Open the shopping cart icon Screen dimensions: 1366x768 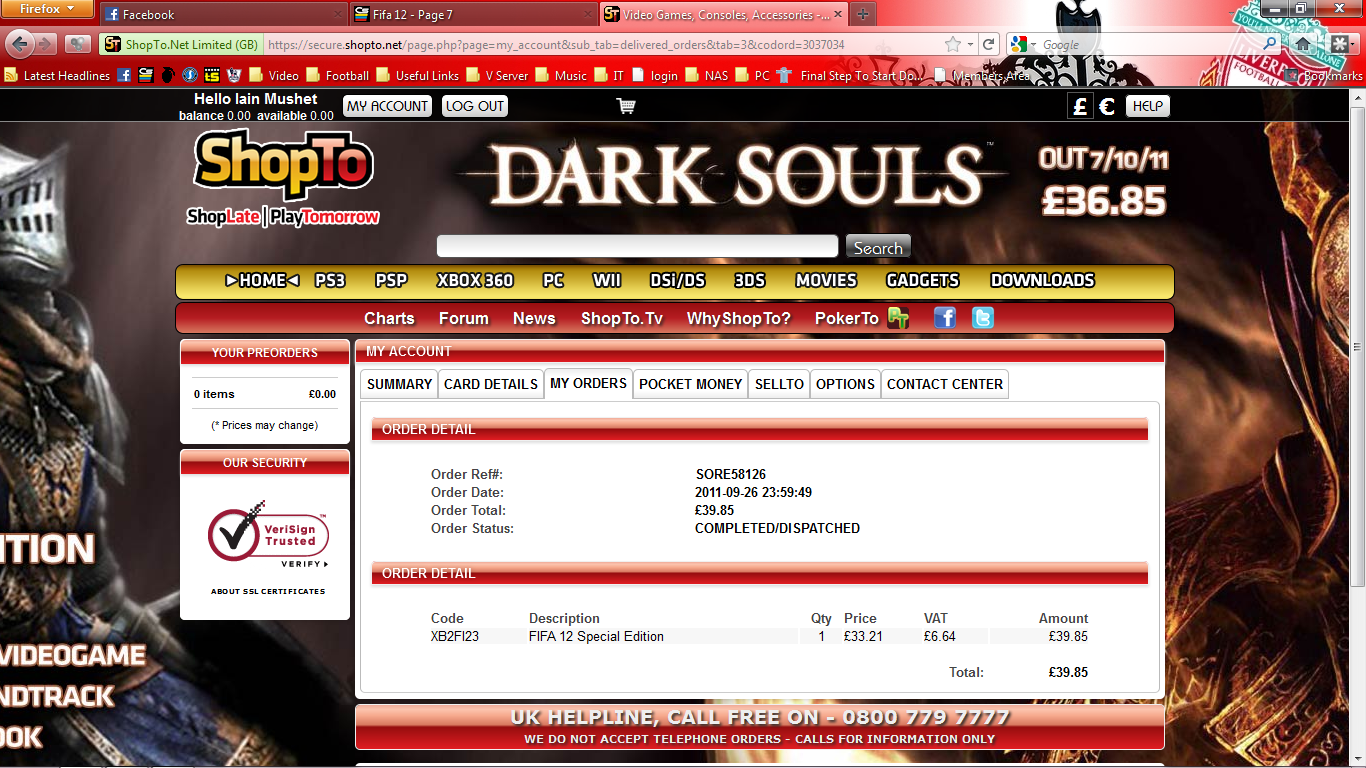(626, 106)
